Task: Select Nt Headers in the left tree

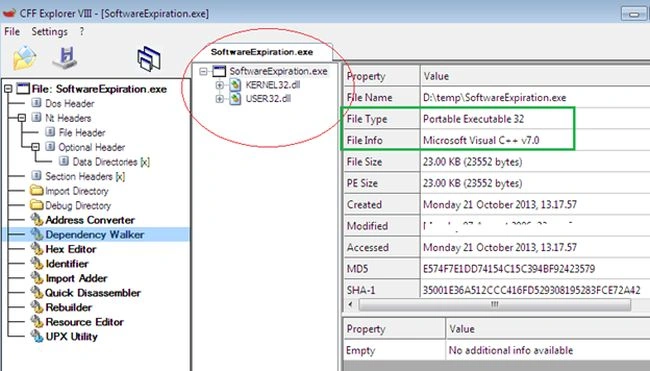Action: (x=68, y=118)
